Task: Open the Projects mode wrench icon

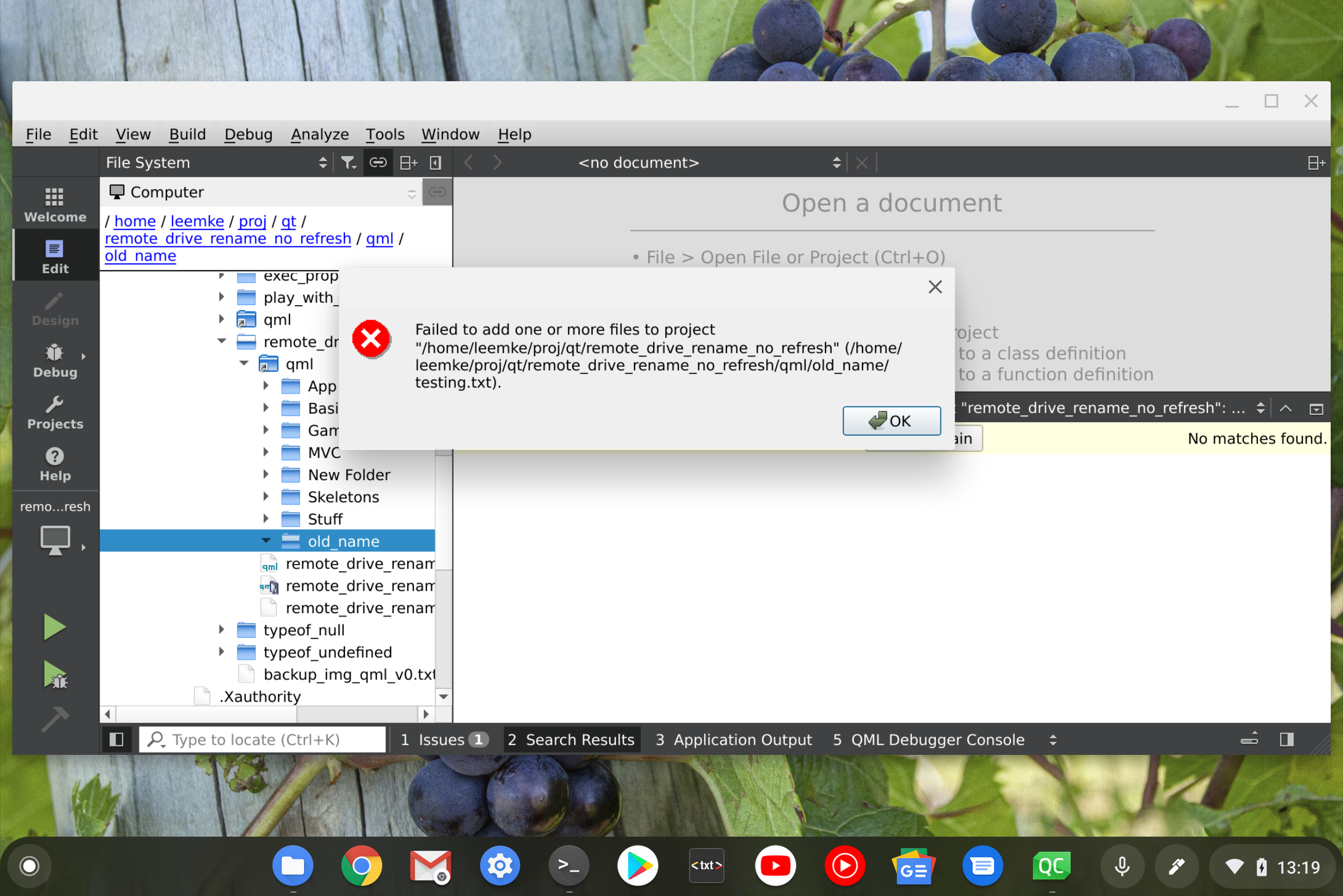Action: pyautogui.click(x=54, y=412)
